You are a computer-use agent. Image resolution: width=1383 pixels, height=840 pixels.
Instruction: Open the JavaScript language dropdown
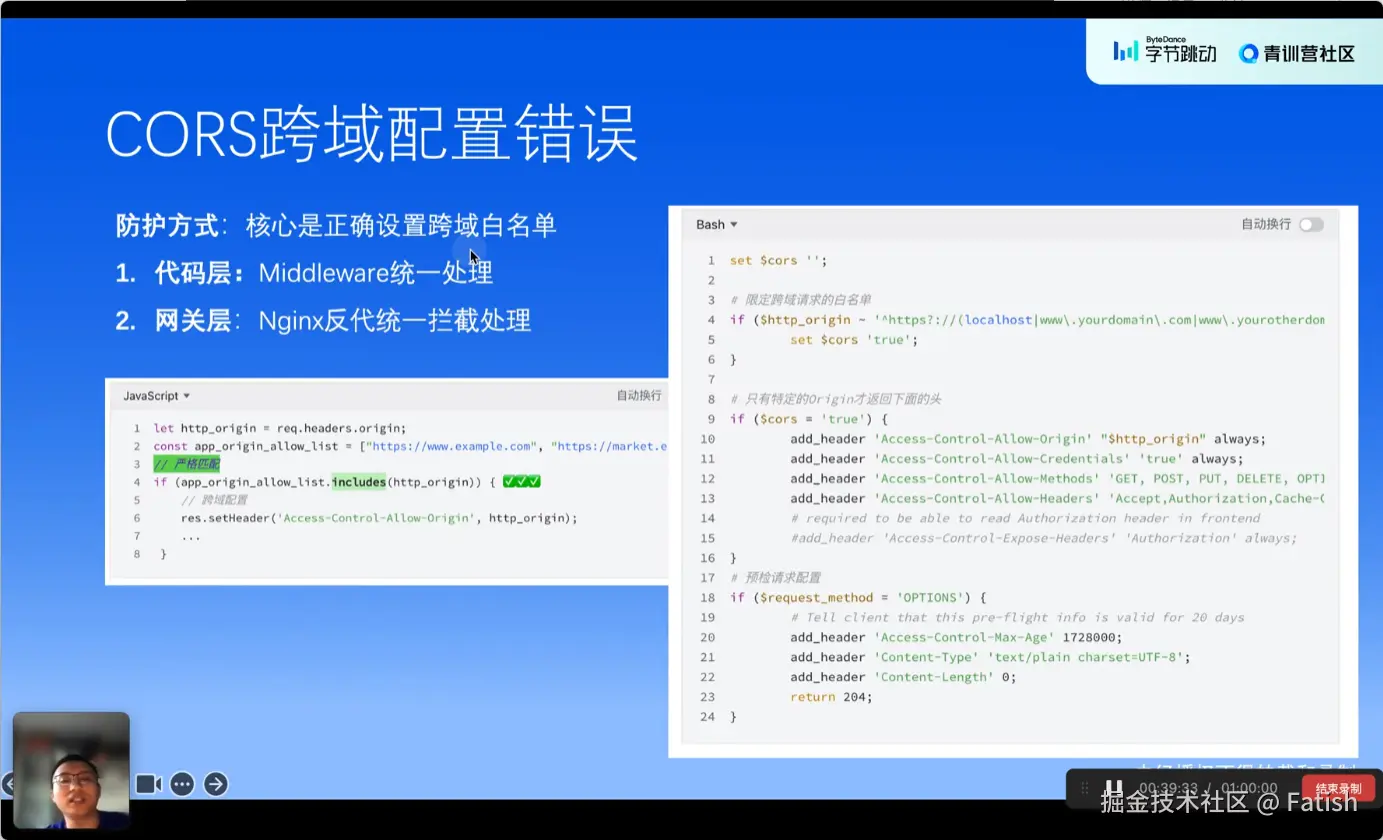(157, 396)
